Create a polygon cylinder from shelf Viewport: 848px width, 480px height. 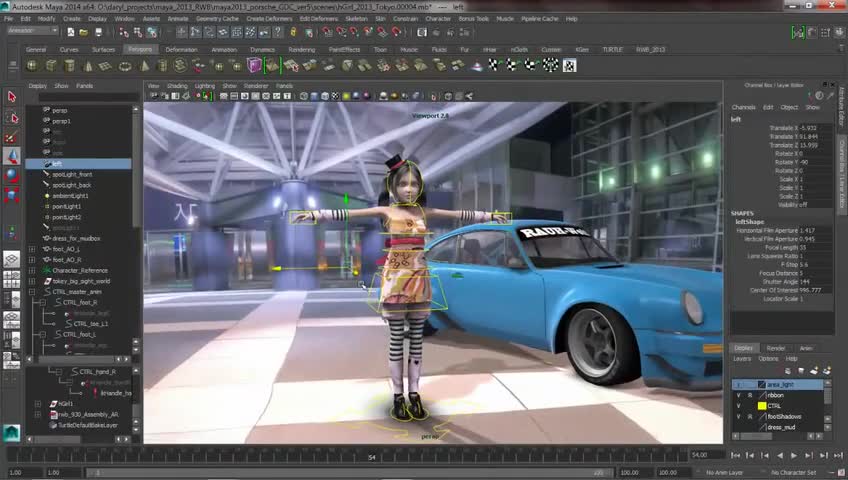tap(70, 66)
